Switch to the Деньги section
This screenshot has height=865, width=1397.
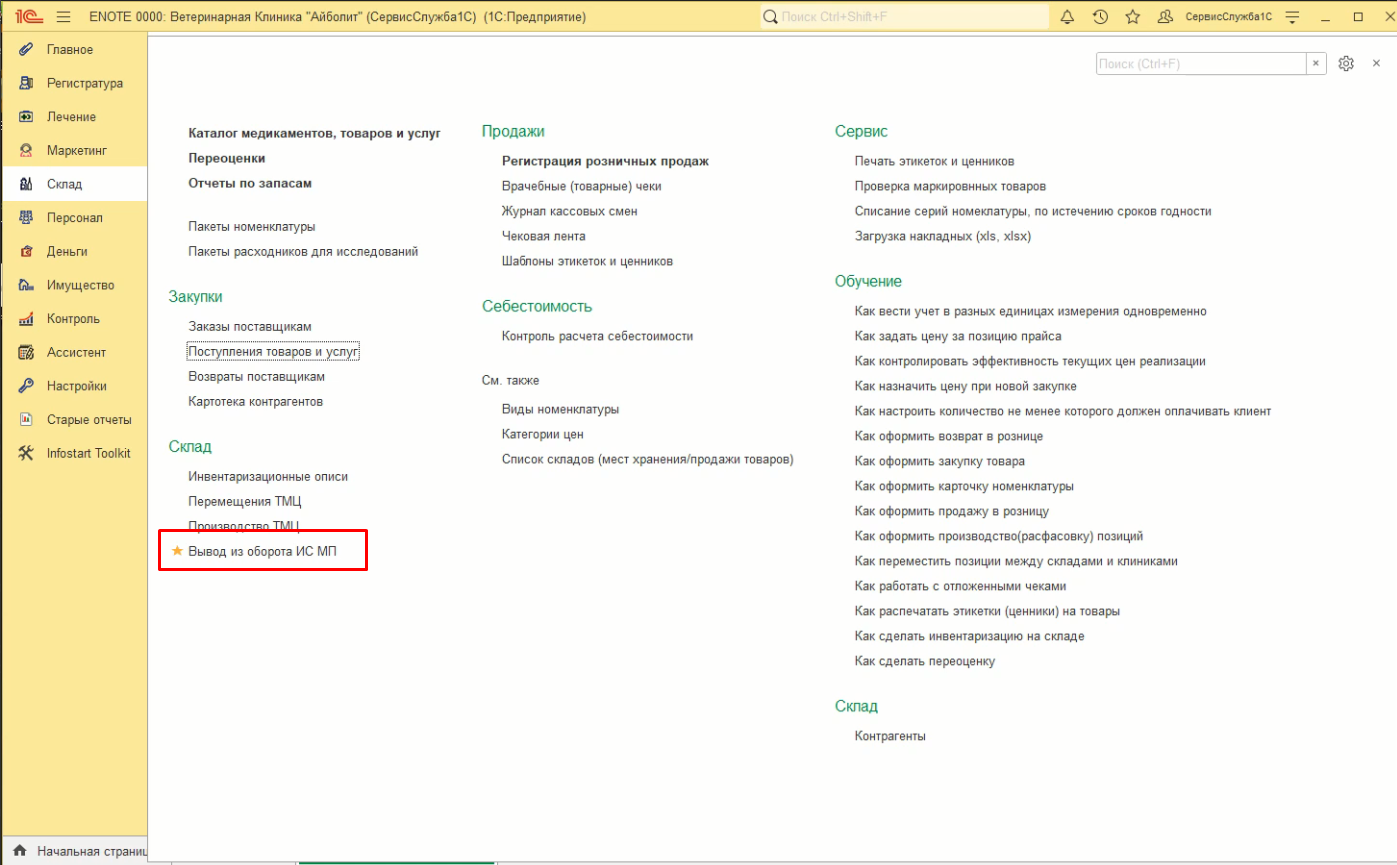67,251
